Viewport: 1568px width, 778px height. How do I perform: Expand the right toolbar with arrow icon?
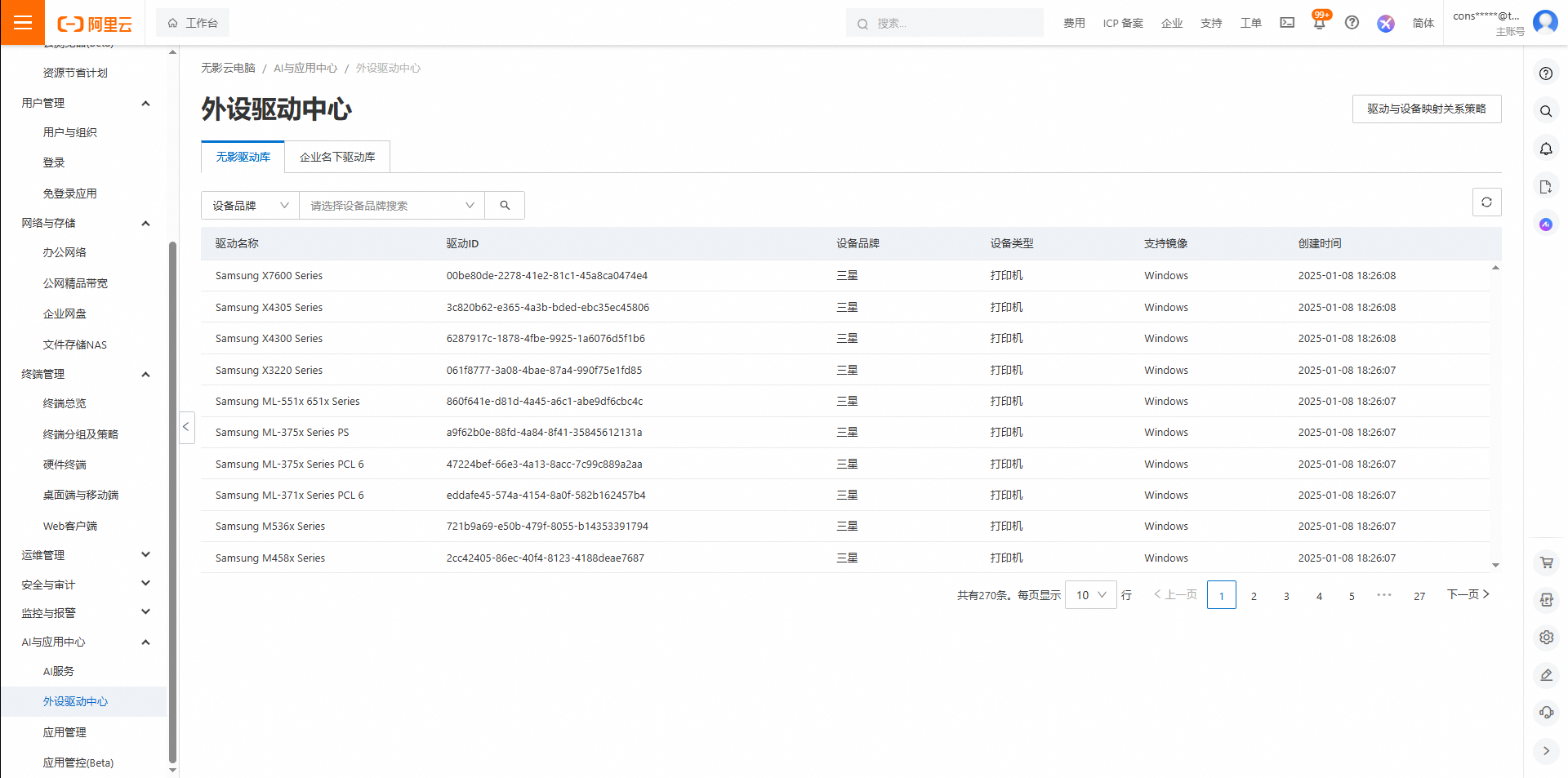tap(1546, 750)
